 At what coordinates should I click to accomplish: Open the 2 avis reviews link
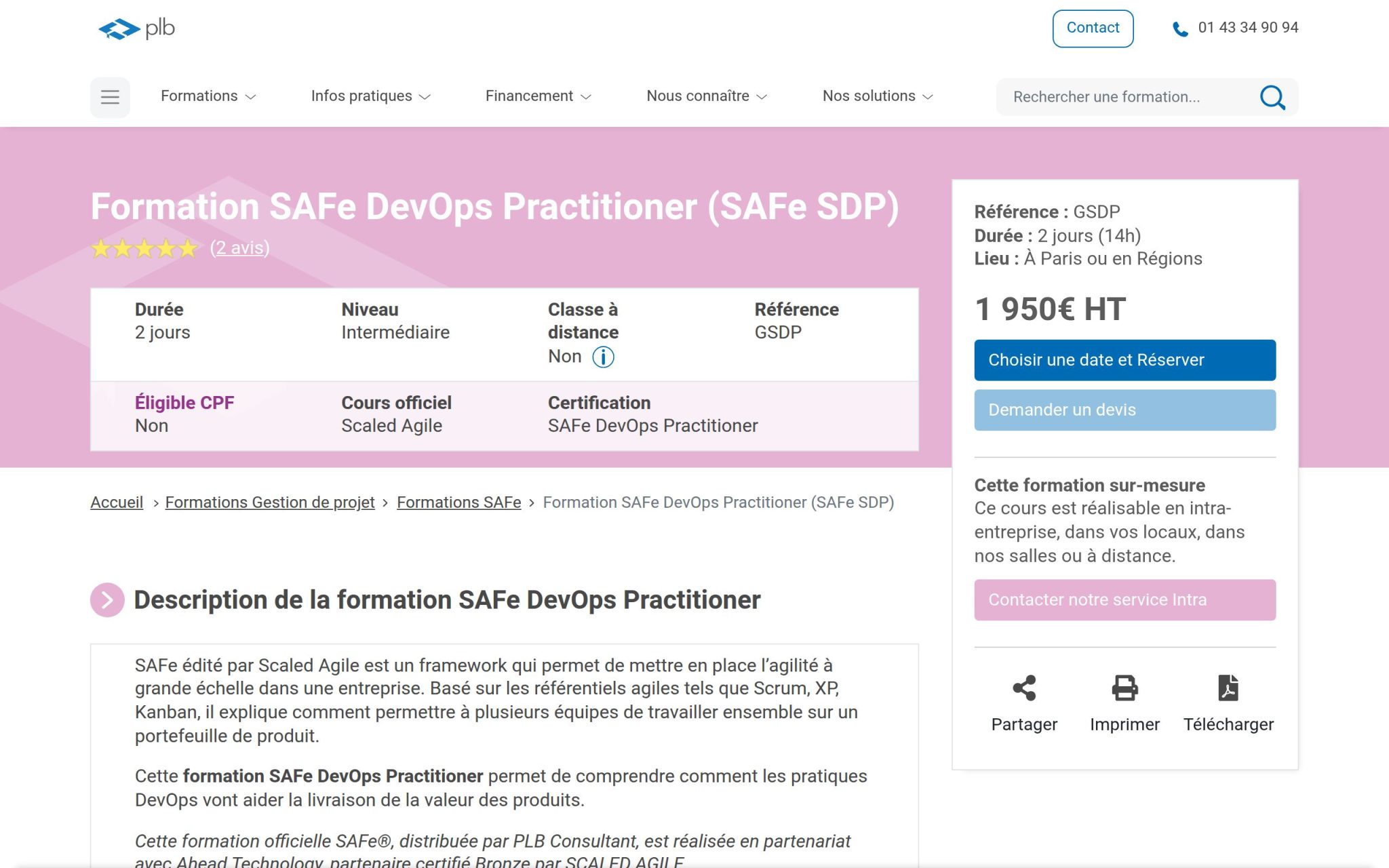[240, 248]
